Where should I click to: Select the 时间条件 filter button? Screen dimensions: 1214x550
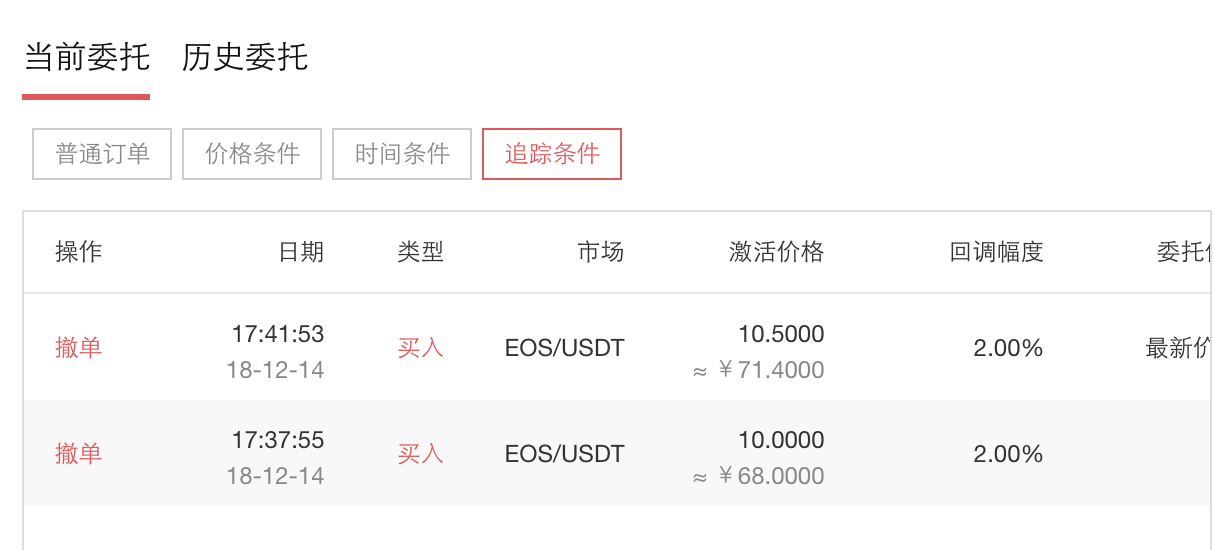(402, 154)
